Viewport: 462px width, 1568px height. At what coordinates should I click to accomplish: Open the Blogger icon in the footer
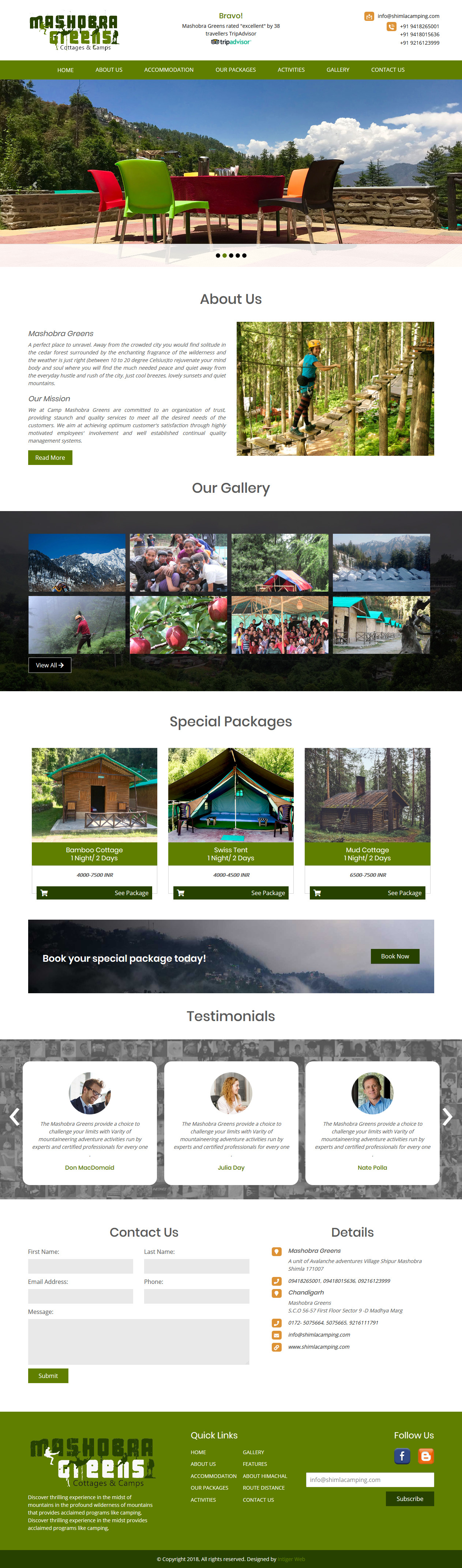click(x=426, y=1455)
